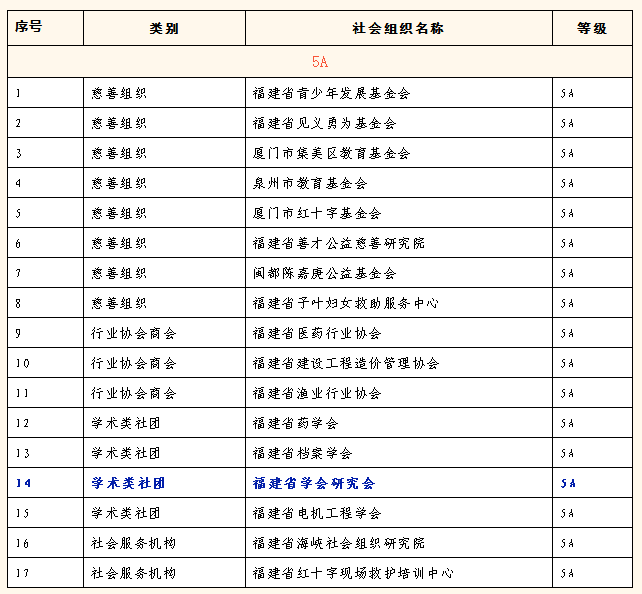Click blue 学术类社团 category in row 14
This screenshot has width=642, height=594.
pyautogui.click(x=128, y=483)
